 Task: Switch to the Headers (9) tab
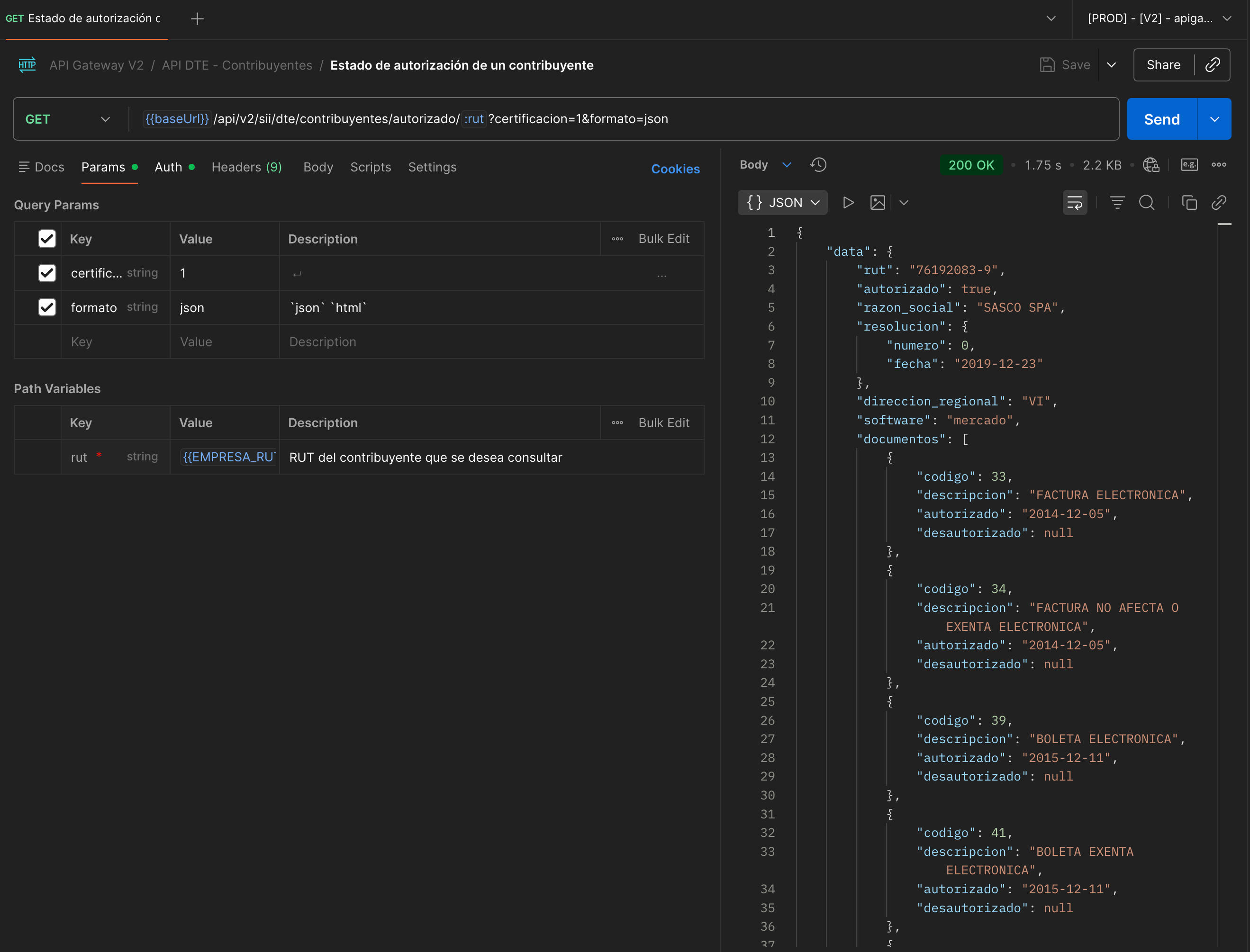click(x=246, y=167)
